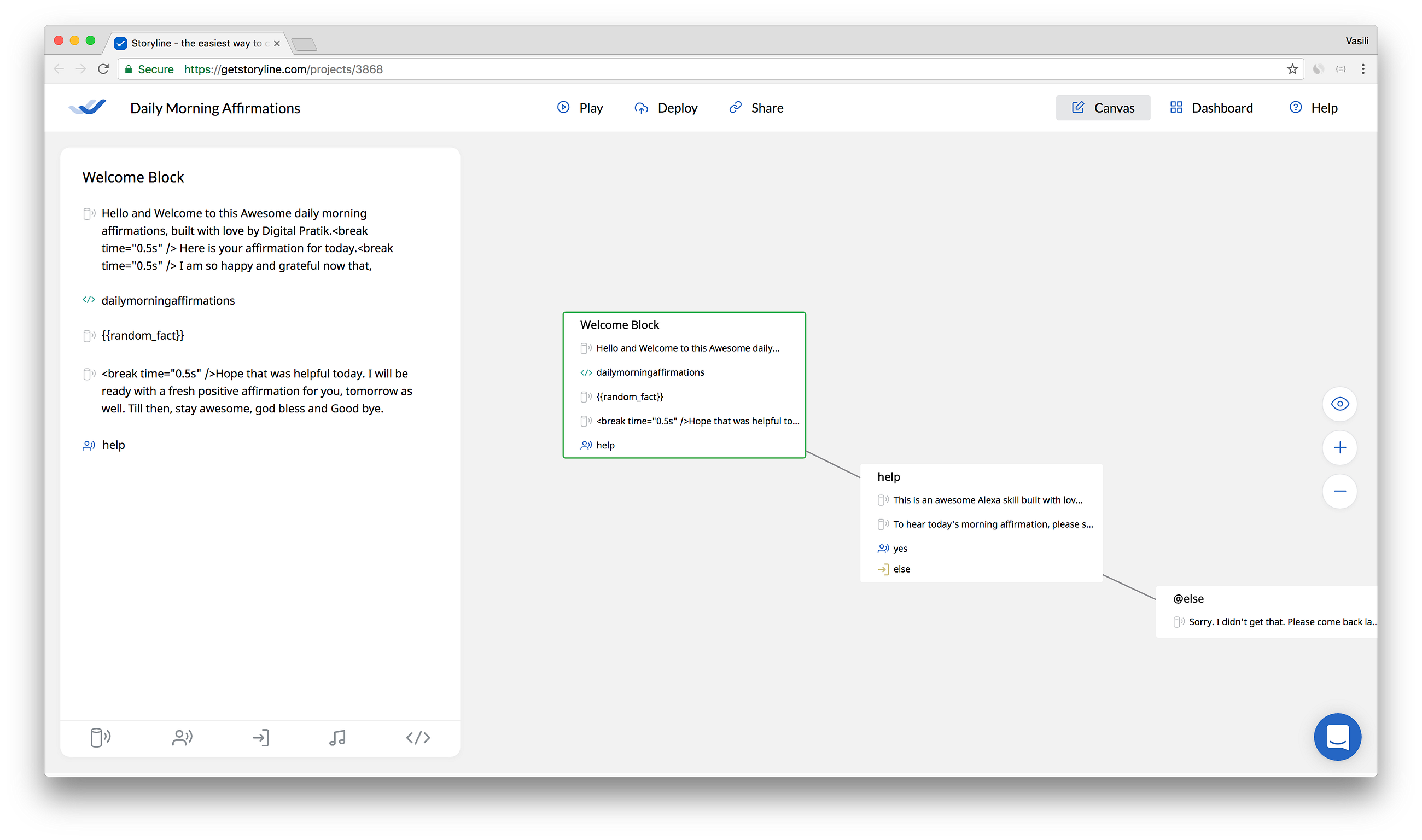The width and height of the screenshot is (1422, 840).
Task: Add a speech step via speaker icon
Action: coord(100,738)
